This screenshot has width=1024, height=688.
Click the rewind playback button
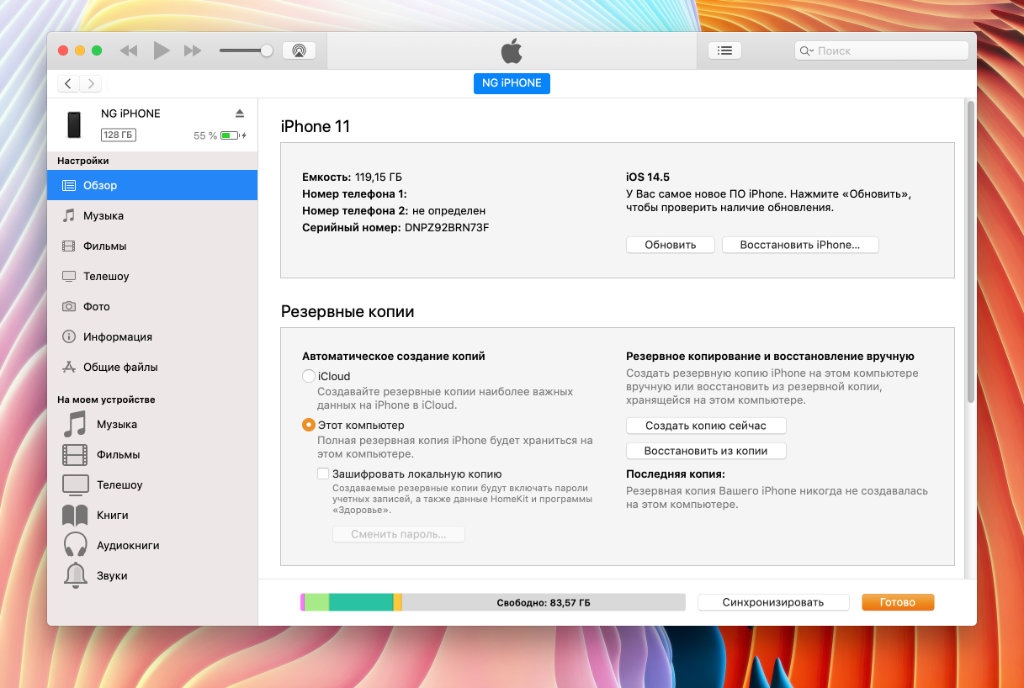pos(129,51)
